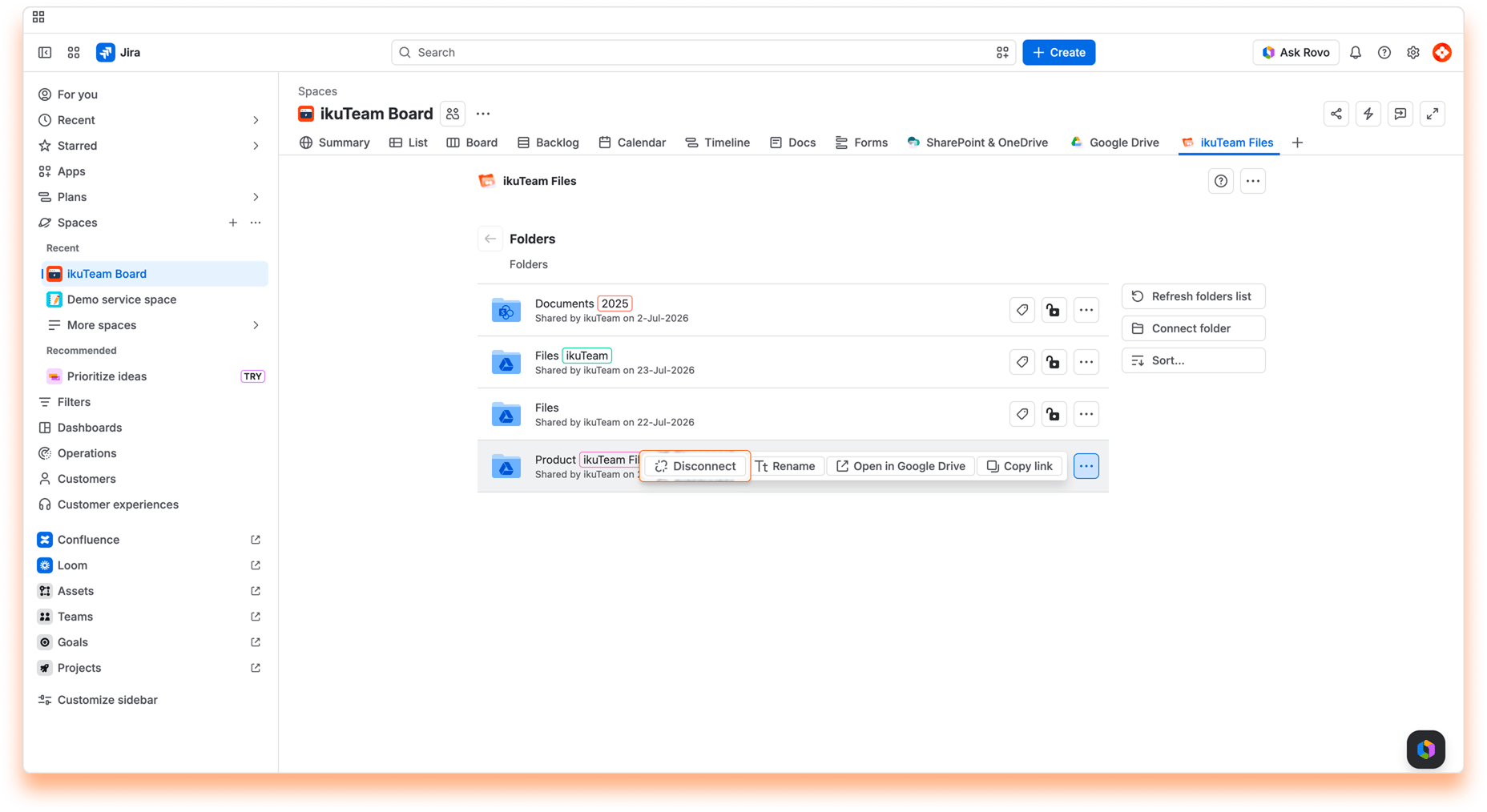This screenshot has width=1487, height=812.
Task: Open the Google Drive tab
Action: click(1114, 143)
